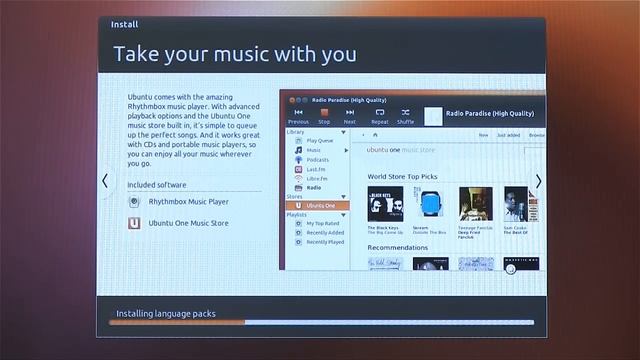Close the Rhythmbox window
640x360 pixels.
292,100
